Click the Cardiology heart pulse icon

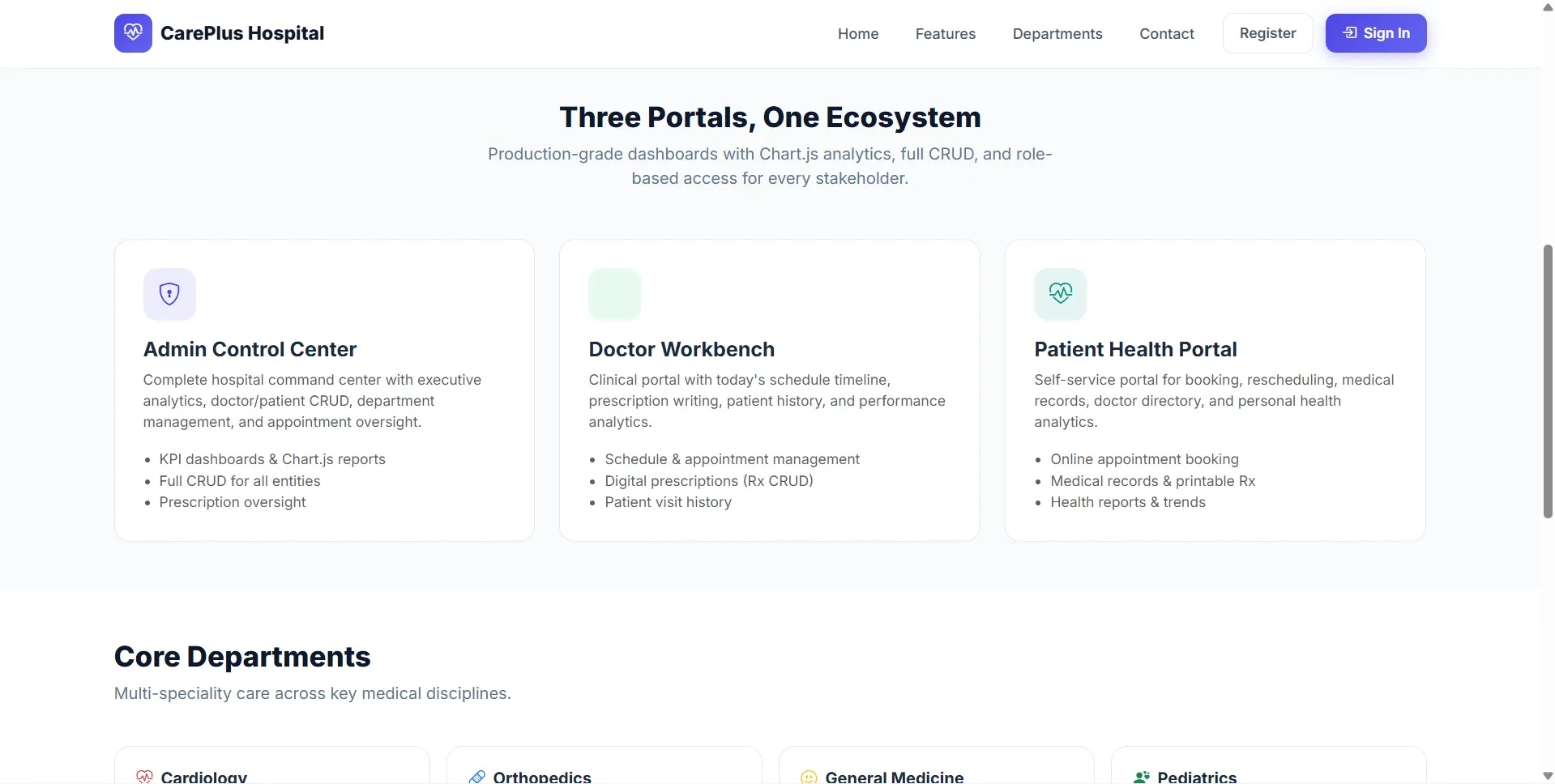(x=145, y=777)
